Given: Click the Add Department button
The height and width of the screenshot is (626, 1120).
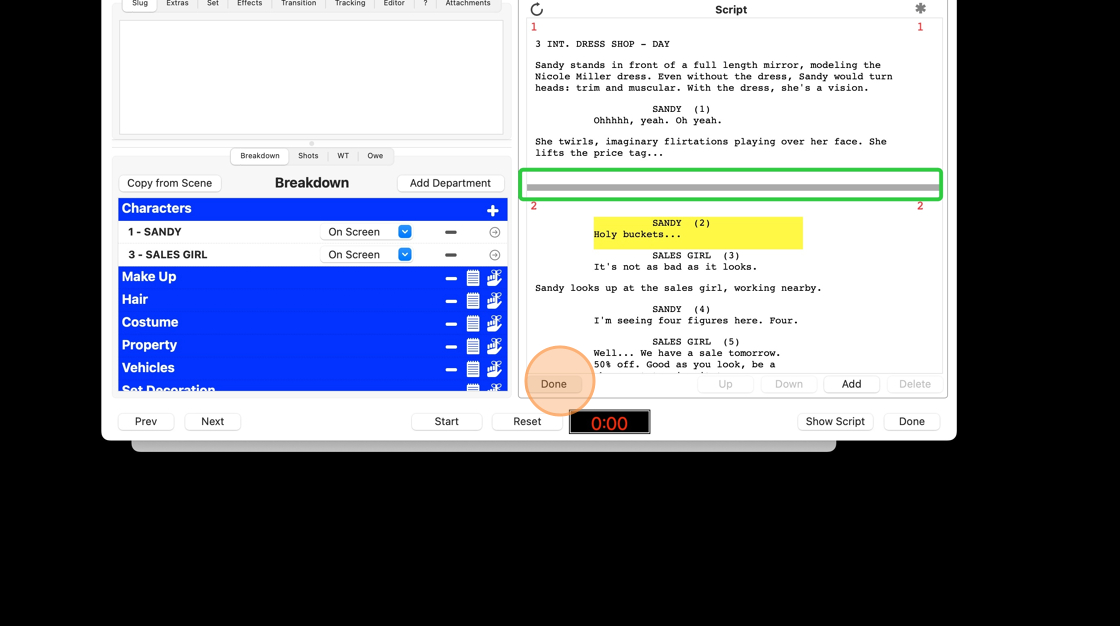Looking at the screenshot, I should pos(450,183).
